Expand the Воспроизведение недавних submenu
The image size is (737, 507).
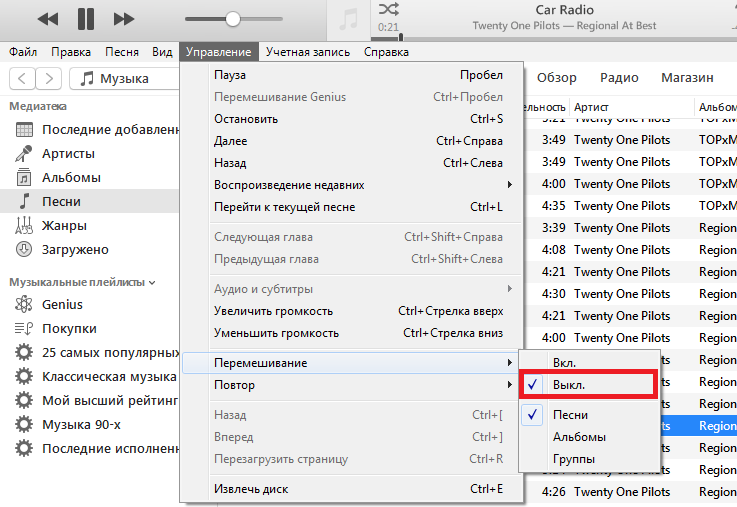[352, 185]
